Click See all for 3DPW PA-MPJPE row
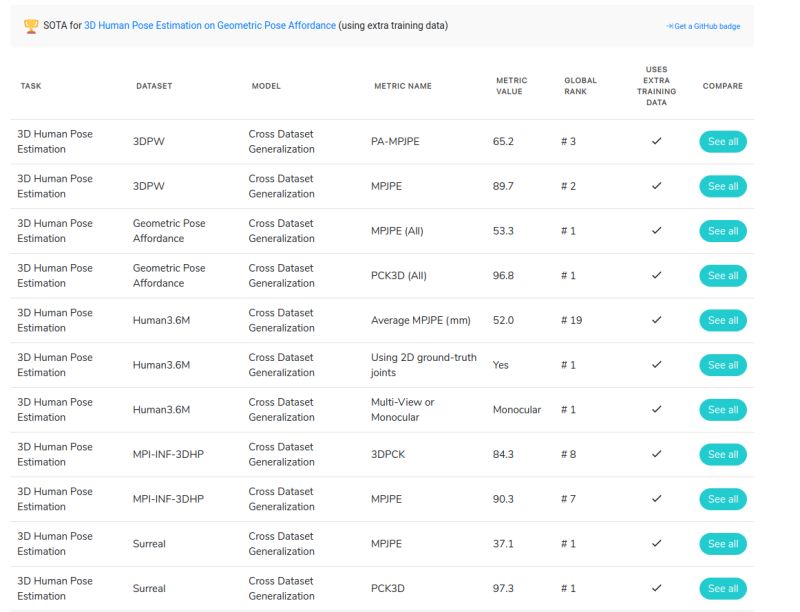Image resolution: width=800 pixels, height=612 pixels. pos(722,142)
